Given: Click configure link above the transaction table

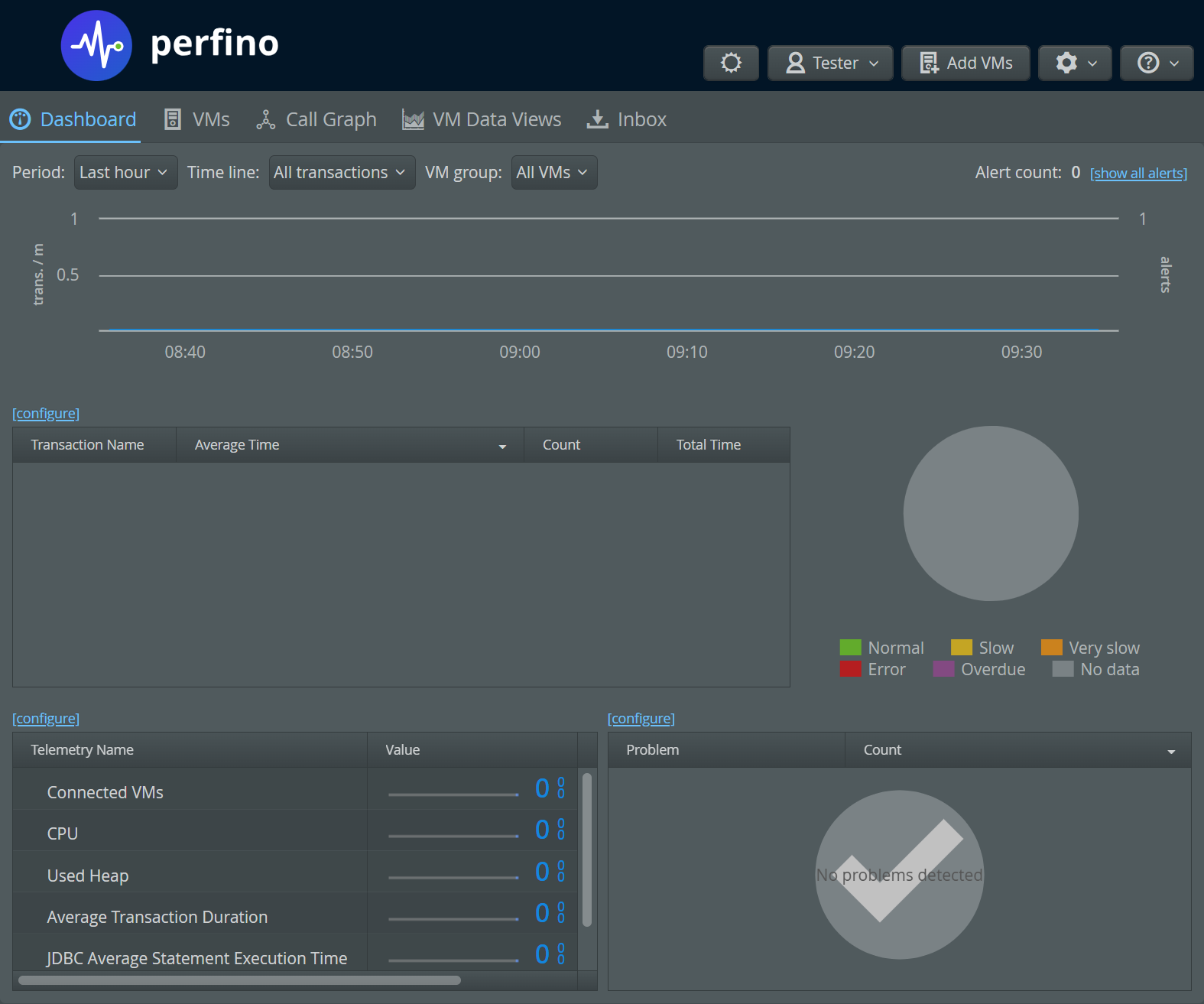Looking at the screenshot, I should [46, 414].
